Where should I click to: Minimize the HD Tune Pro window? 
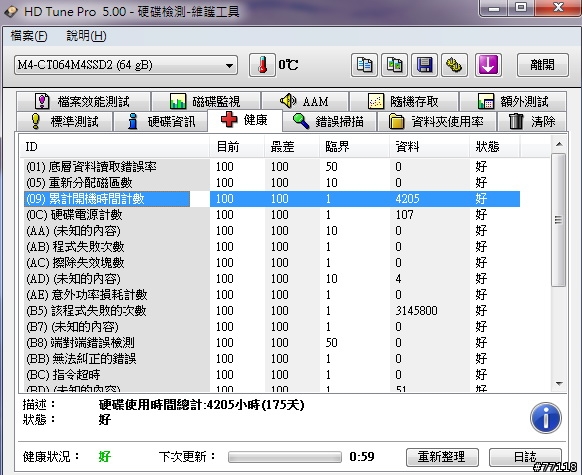(494, 8)
